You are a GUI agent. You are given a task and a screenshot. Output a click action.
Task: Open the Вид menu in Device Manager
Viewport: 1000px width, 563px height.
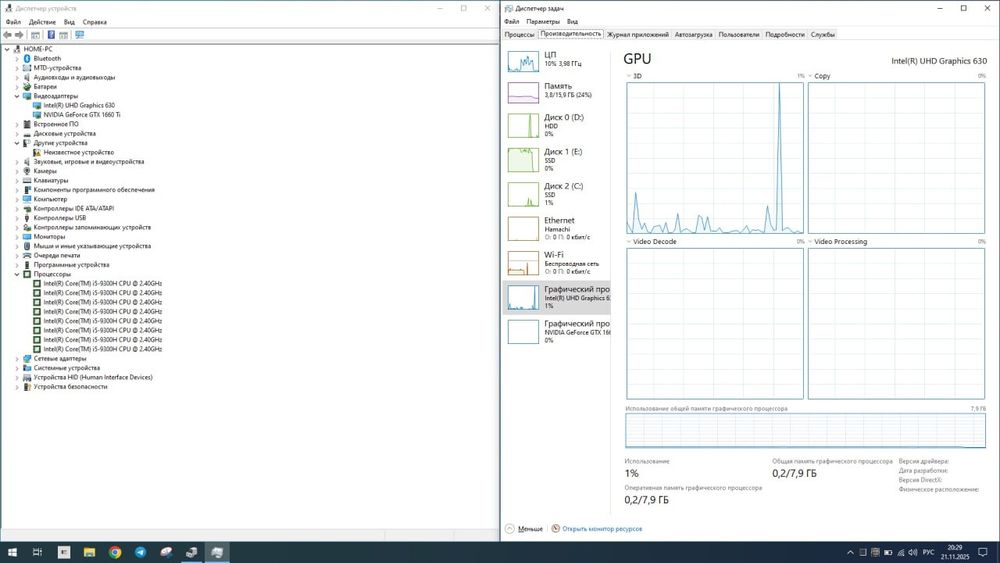click(x=69, y=22)
